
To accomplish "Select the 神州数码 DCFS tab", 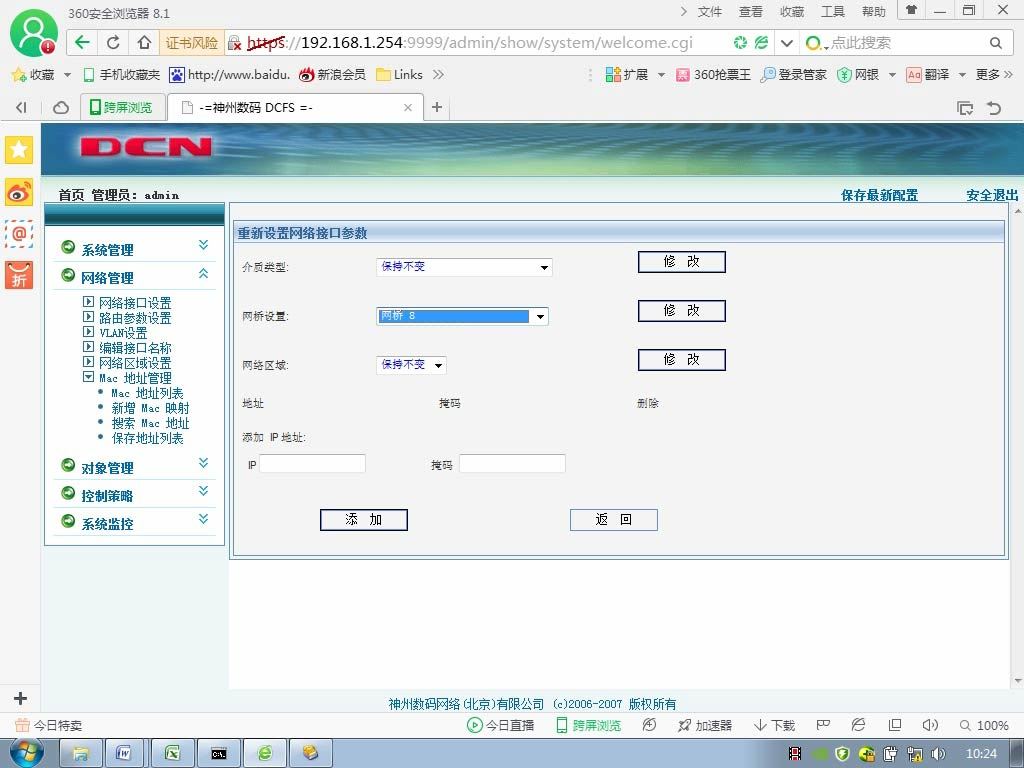I will [295, 108].
